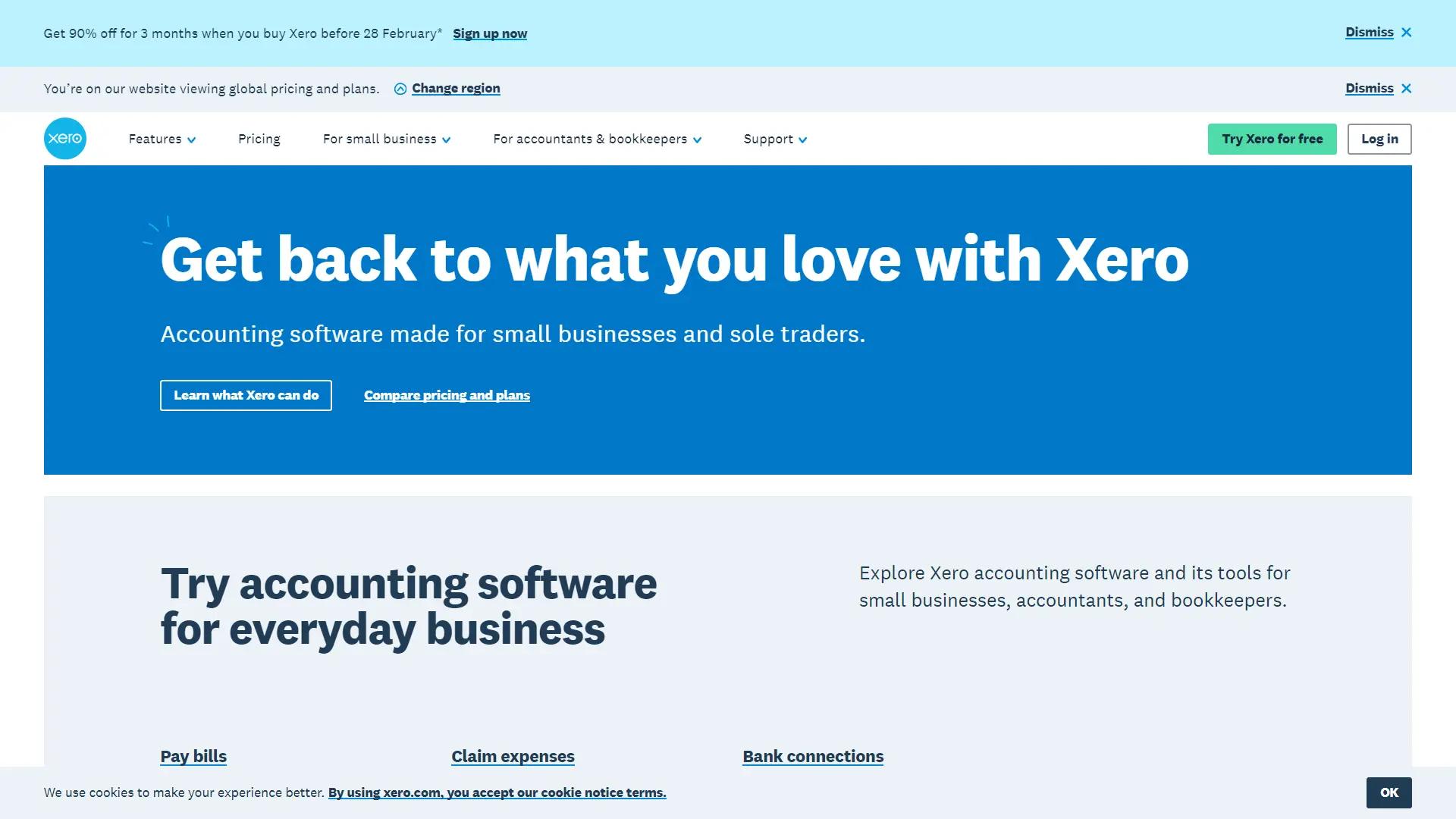This screenshot has height=819, width=1456.
Task: Select the Claim expenses link
Action: (513, 756)
